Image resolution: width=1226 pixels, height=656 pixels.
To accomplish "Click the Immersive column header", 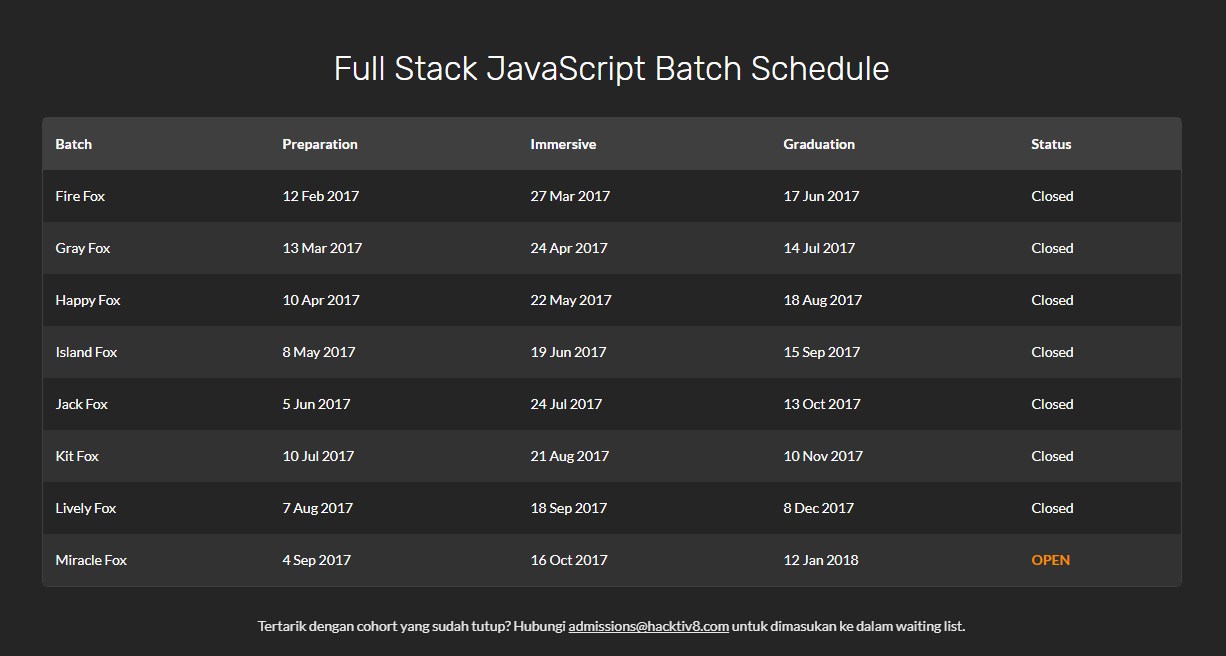I will [563, 144].
